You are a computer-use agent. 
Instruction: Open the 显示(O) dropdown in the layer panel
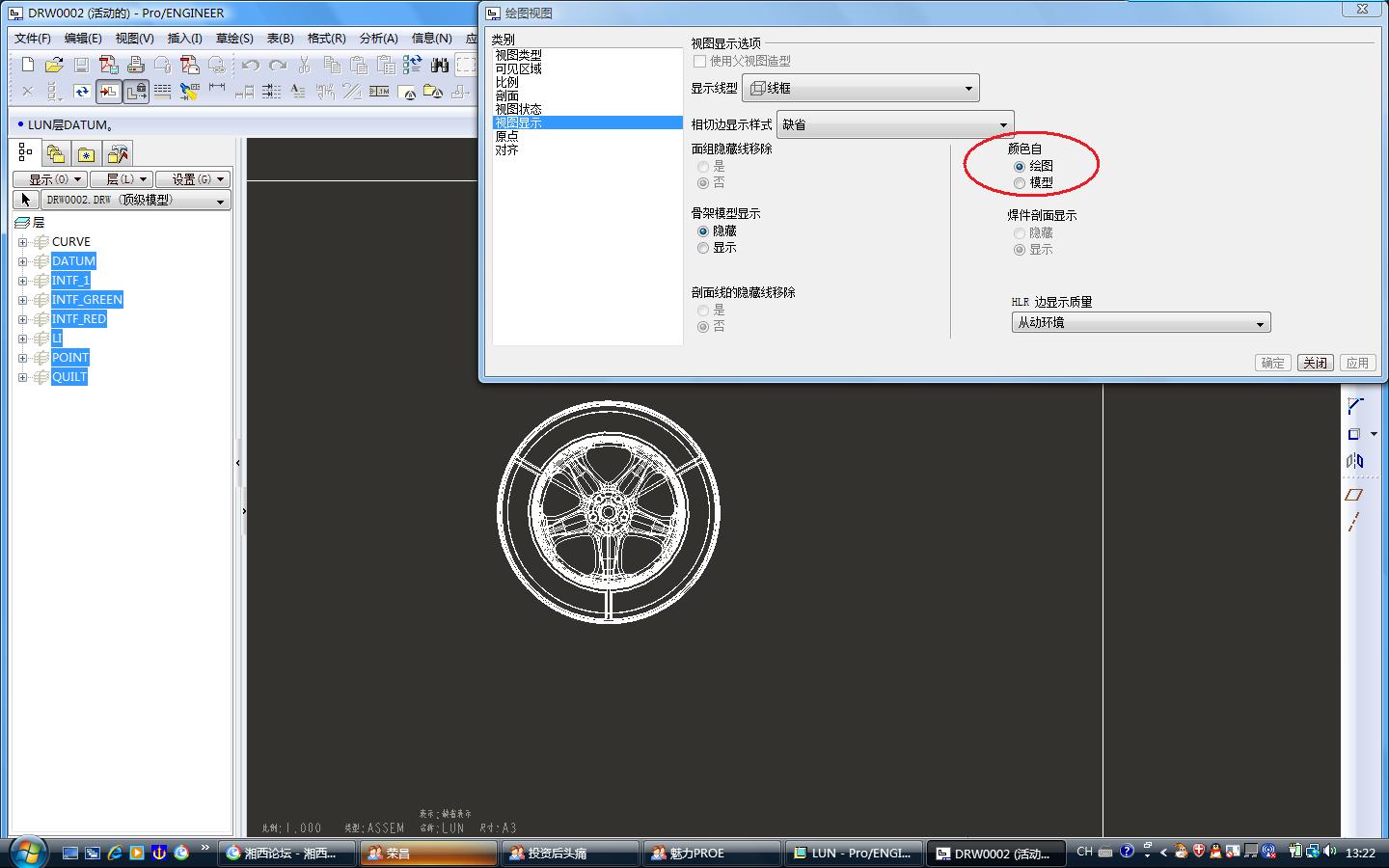pos(50,179)
